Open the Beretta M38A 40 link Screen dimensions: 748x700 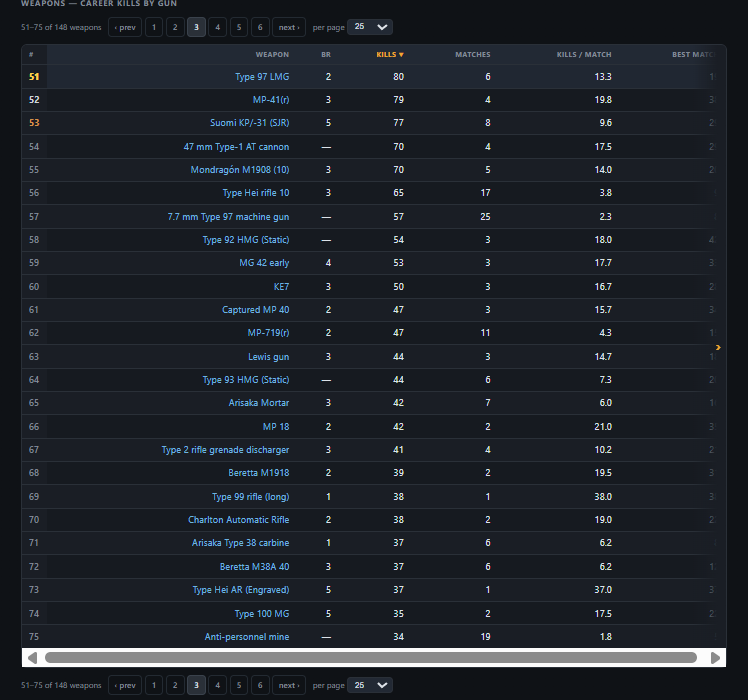[x=254, y=566]
